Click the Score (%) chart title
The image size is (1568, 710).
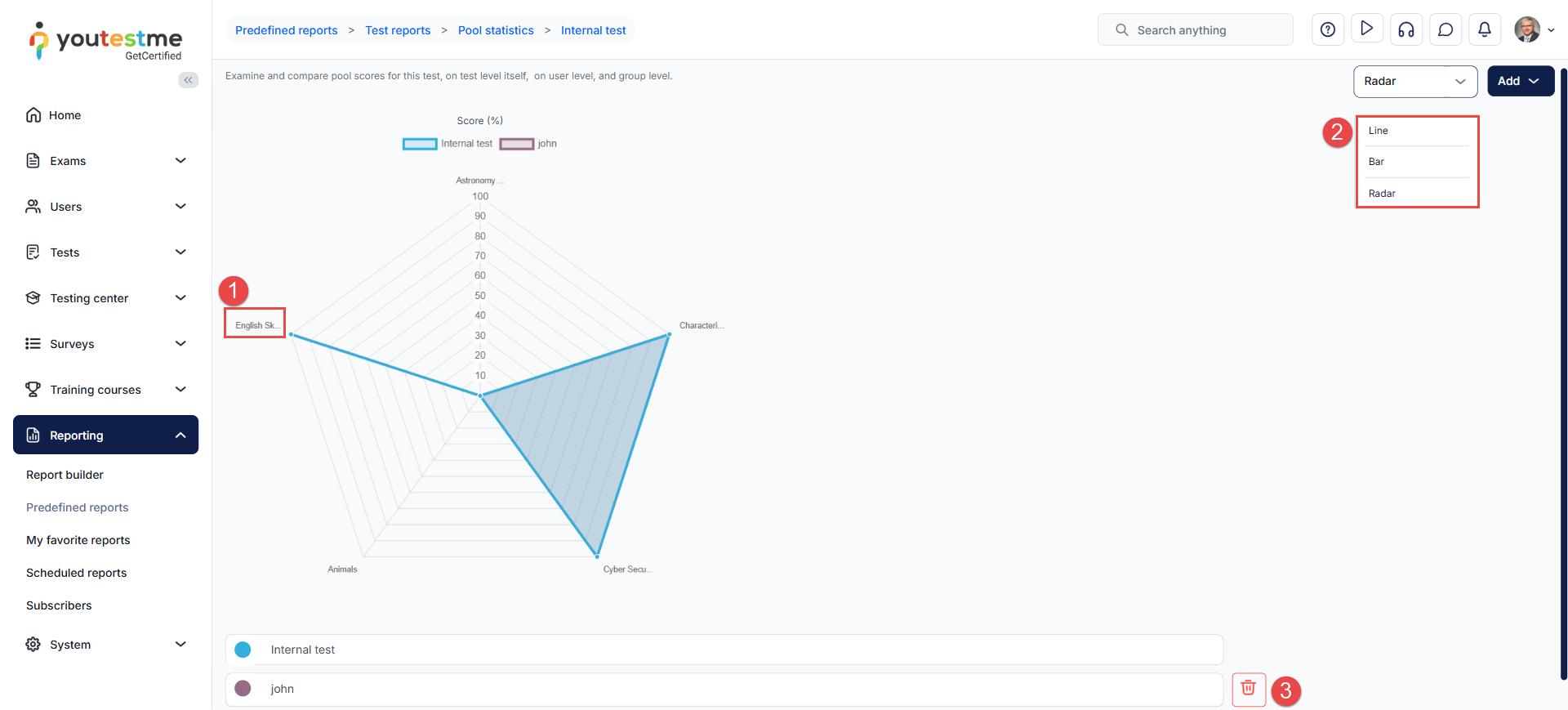click(479, 121)
